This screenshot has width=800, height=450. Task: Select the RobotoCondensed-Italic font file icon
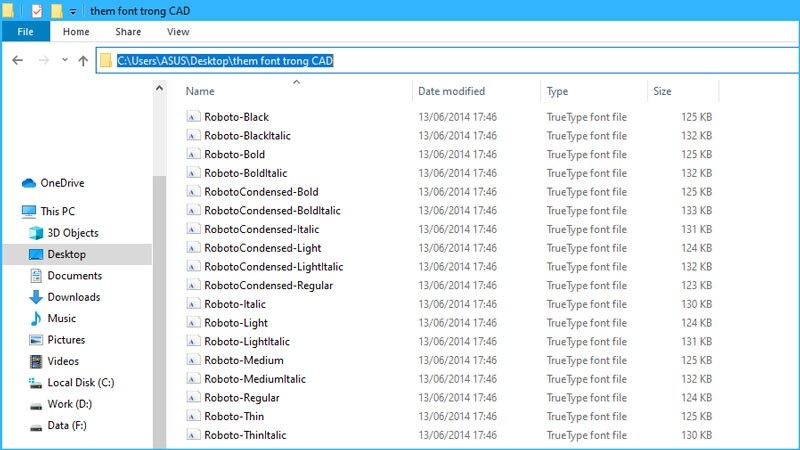coord(192,229)
